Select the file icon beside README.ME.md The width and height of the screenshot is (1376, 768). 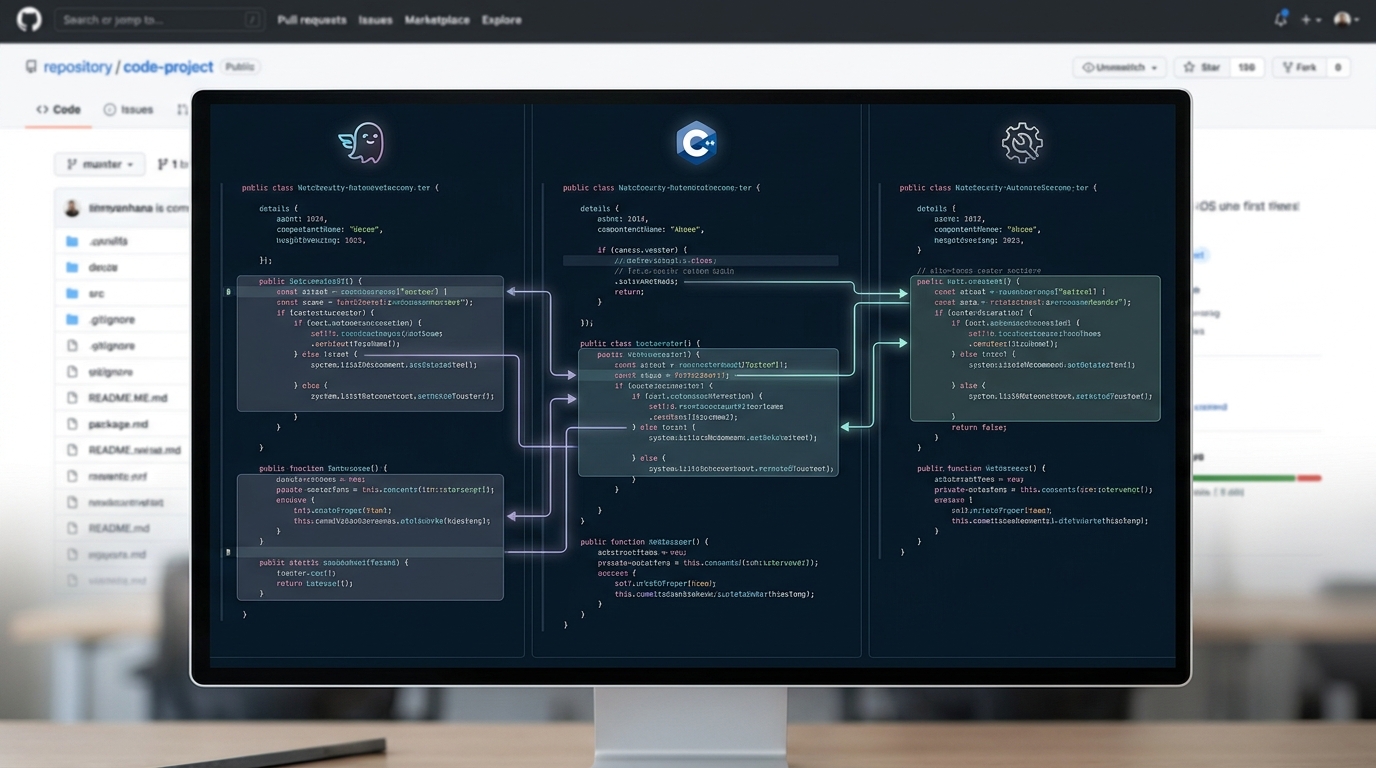(72, 398)
